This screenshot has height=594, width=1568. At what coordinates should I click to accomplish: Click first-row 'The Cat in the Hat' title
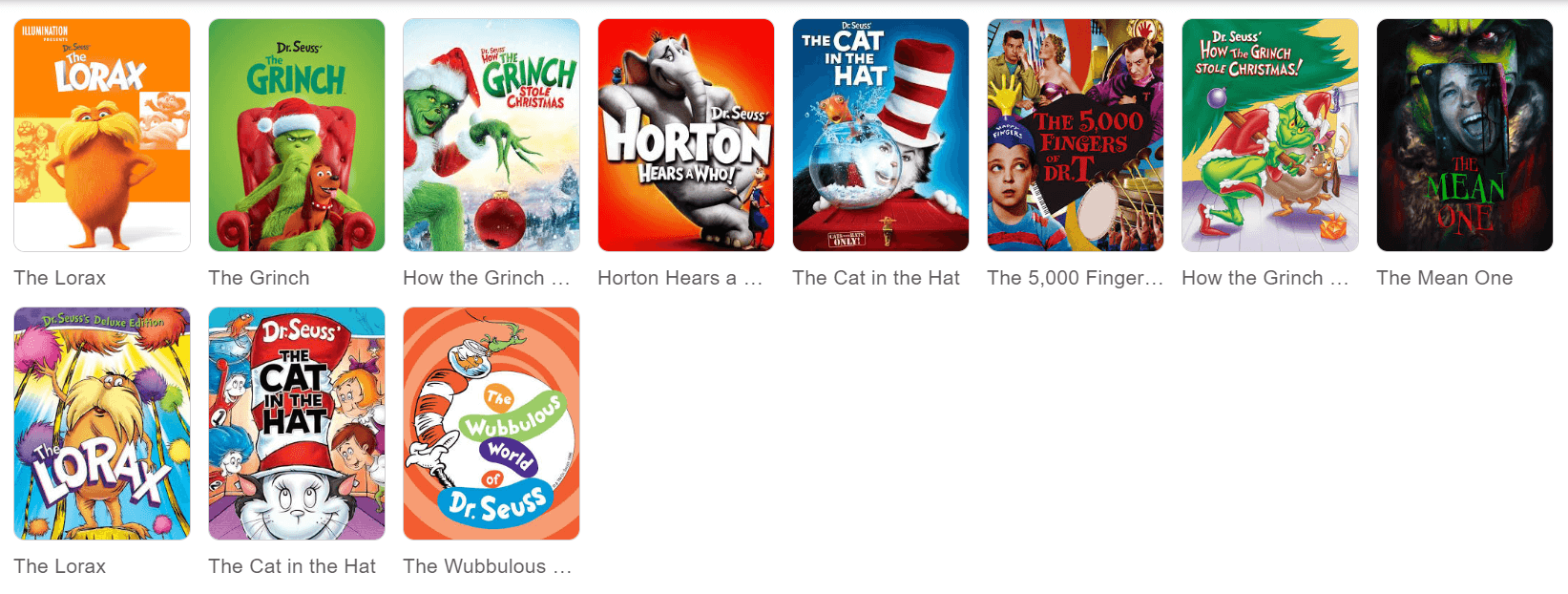coord(876,278)
